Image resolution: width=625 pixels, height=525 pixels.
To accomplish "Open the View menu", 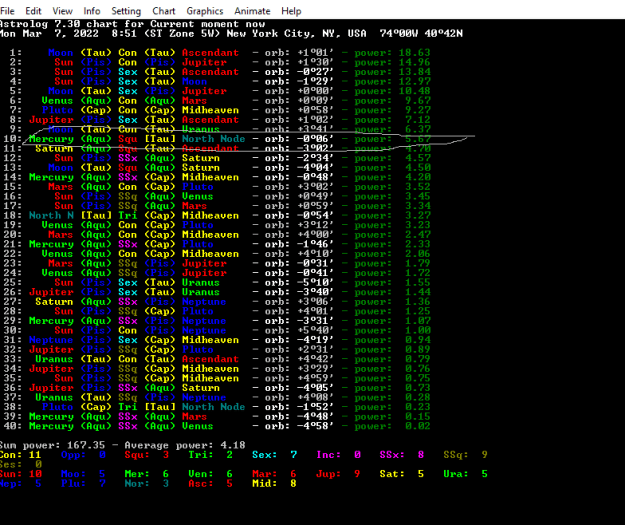I will (x=62, y=11).
